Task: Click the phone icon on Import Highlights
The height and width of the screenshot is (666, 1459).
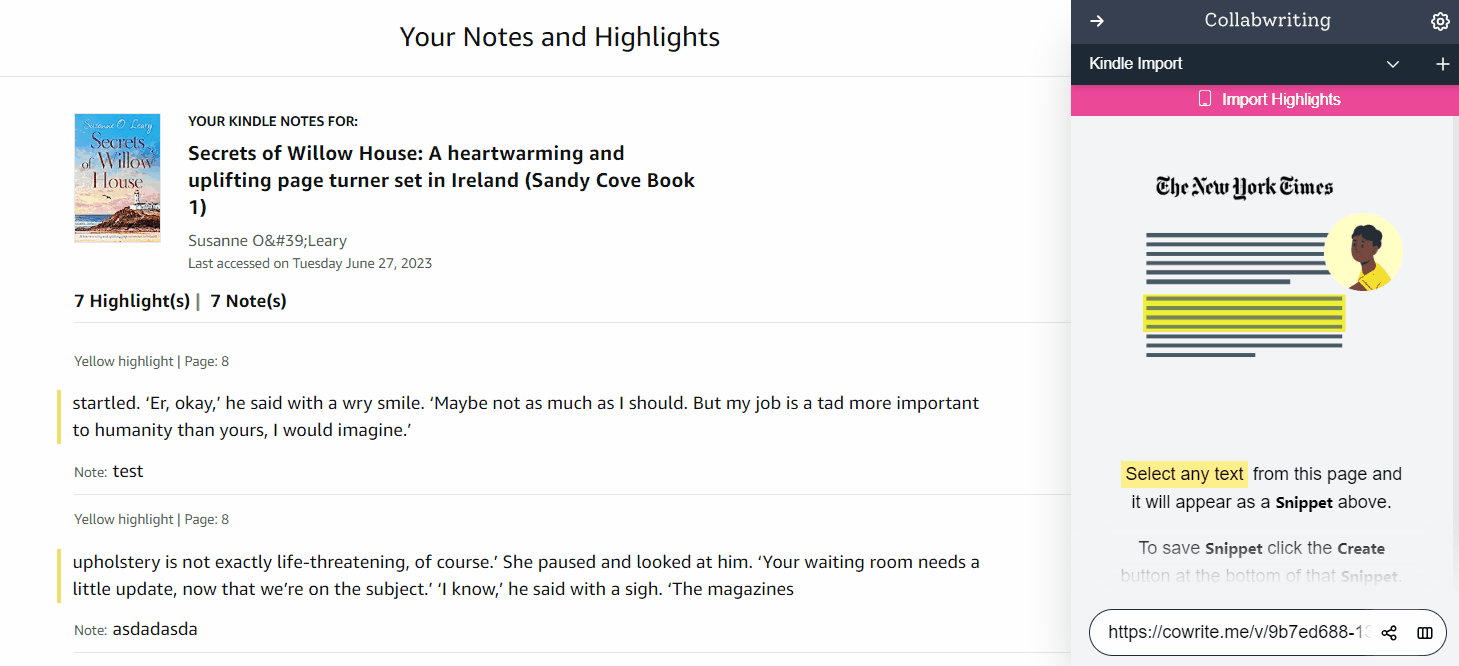Action: (1205, 99)
